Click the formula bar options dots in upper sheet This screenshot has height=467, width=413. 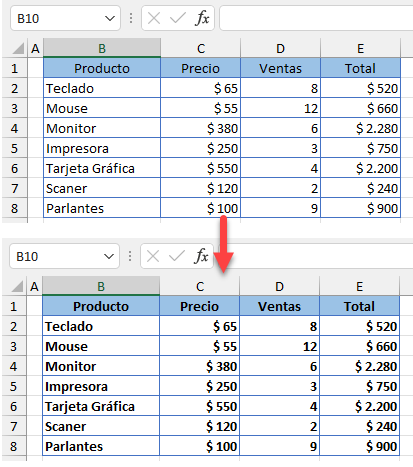(131, 18)
